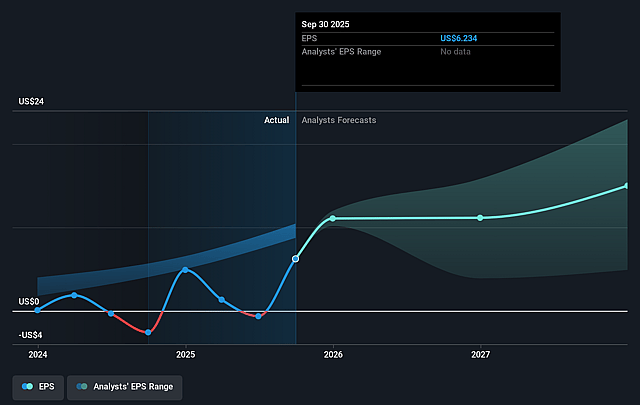The image size is (640, 405).
Task: Click the 2027 x-axis label
Action: (480, 354)
